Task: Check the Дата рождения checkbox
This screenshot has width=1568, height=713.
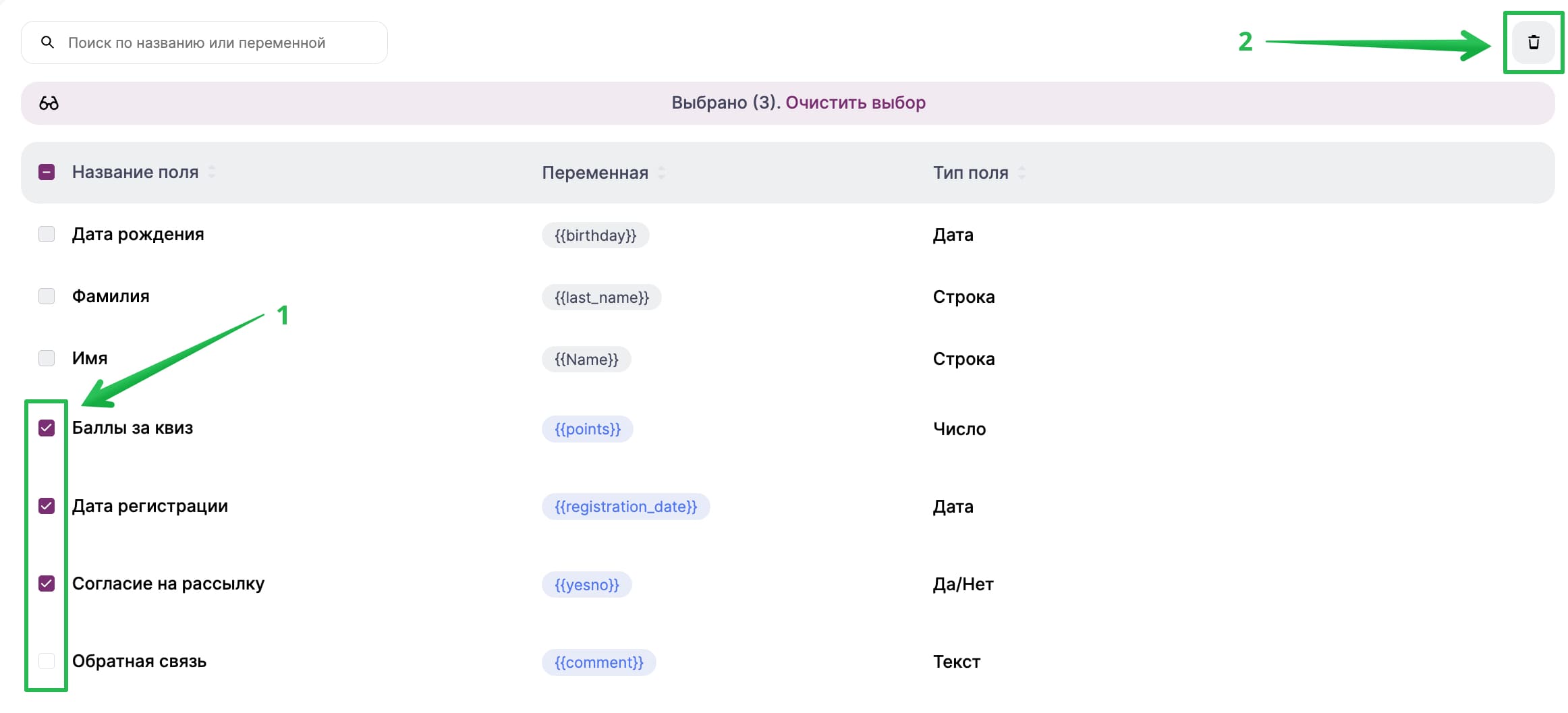Action: point(47,234)
